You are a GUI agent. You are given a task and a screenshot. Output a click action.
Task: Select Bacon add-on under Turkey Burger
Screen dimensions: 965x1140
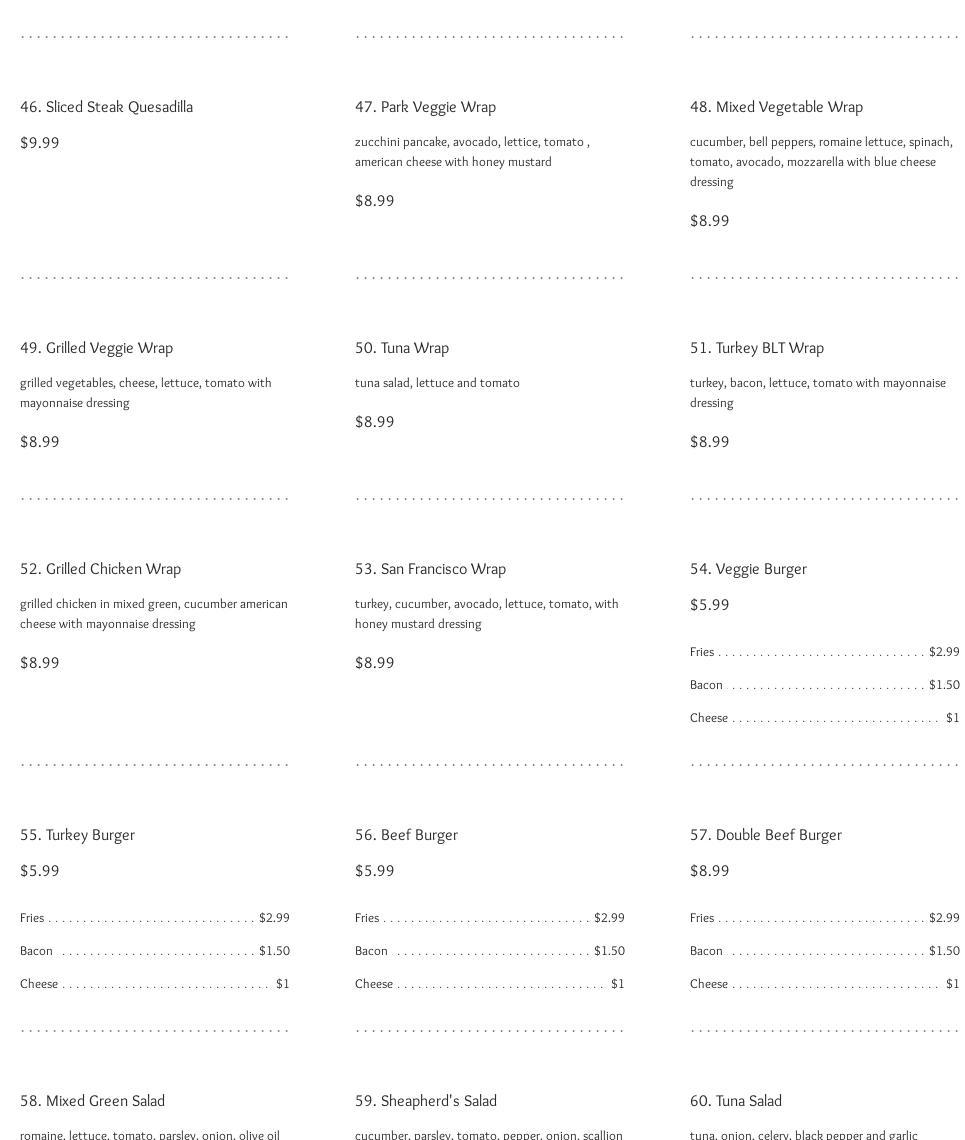click(37, 951)
